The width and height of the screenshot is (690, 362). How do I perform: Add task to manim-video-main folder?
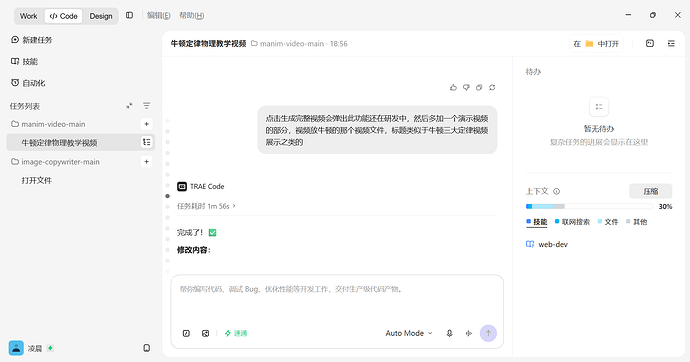[x=147, y=124]
